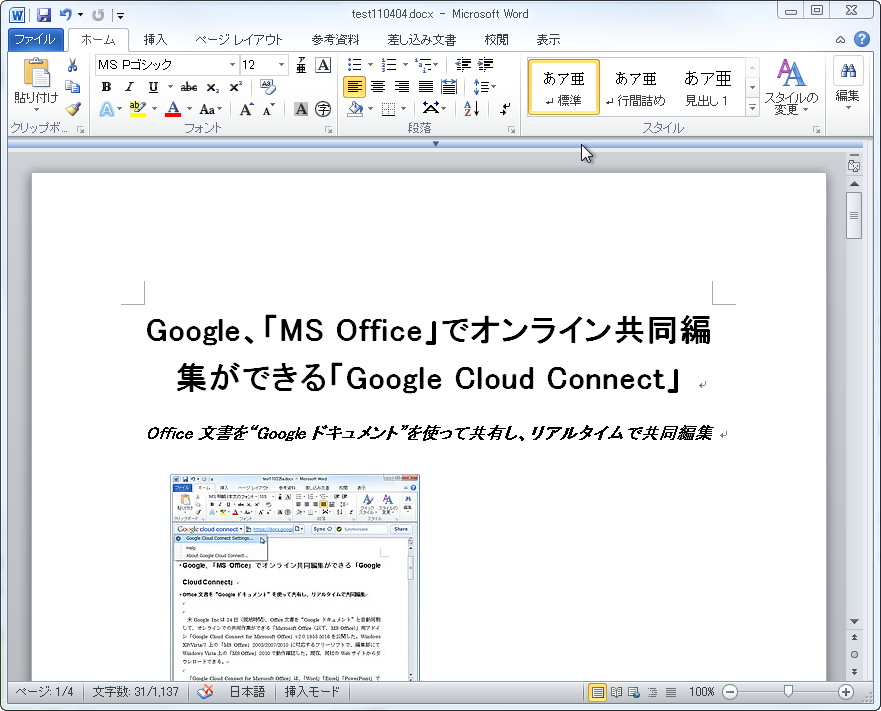This screenshot has width=881, height=711.
Task: Apply the 見出し 1 style
Action: (x=707, y=87)
